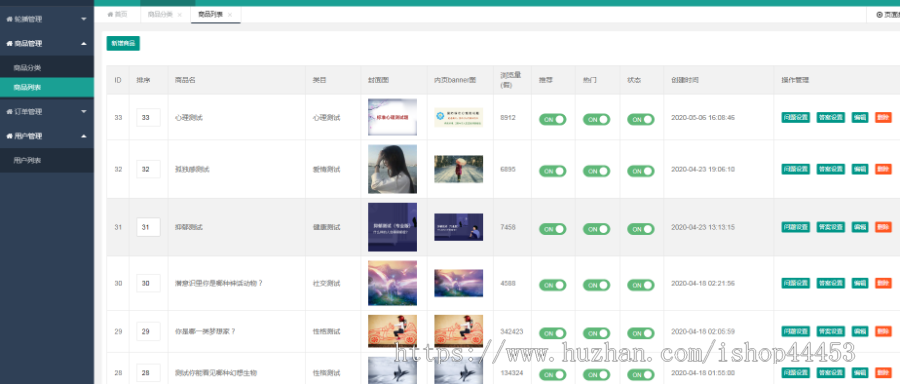Toggle 状态 switch for 心理测试 row

[641, 119]
